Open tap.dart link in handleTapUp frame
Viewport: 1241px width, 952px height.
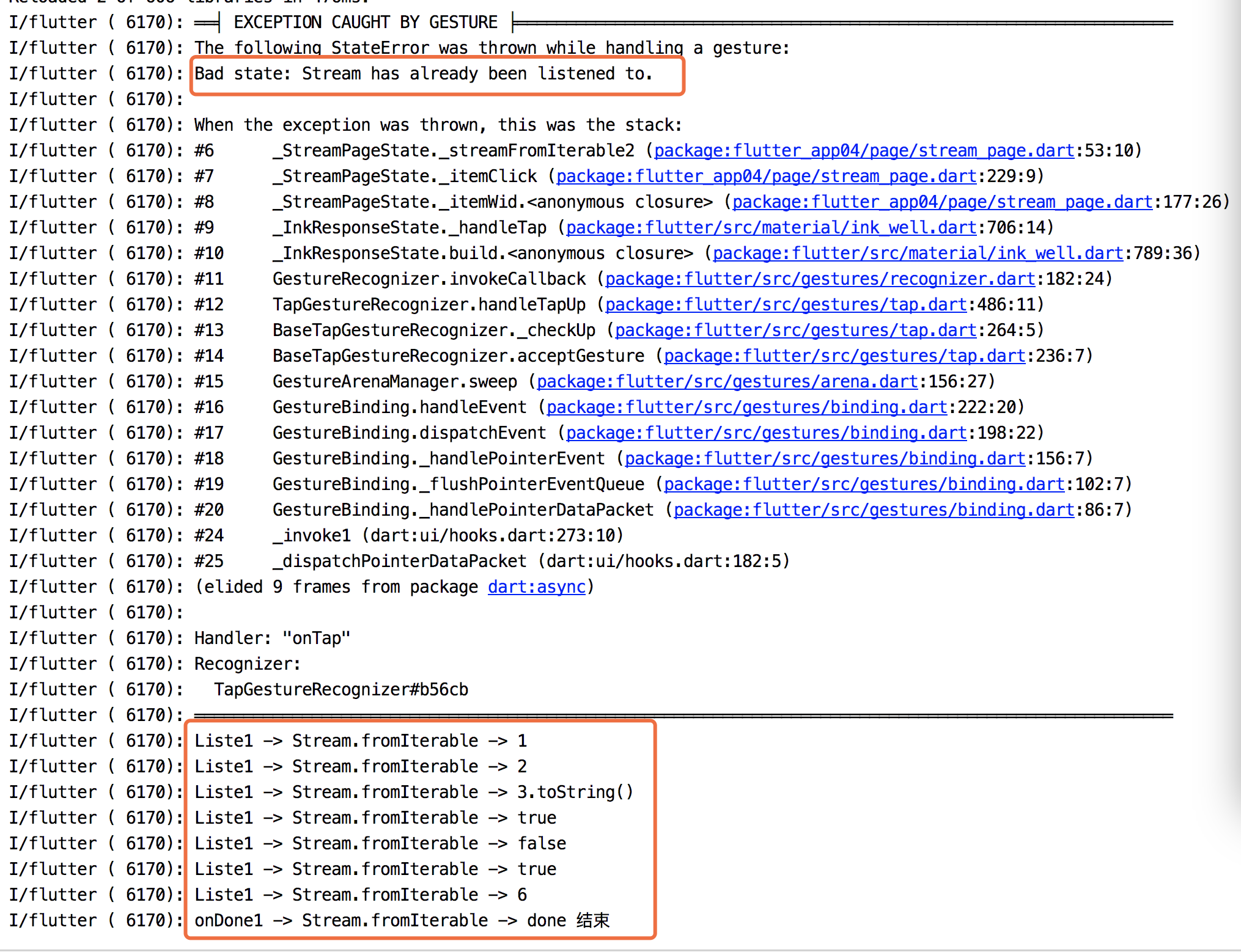pyautogui.click(x=786, y=304)
